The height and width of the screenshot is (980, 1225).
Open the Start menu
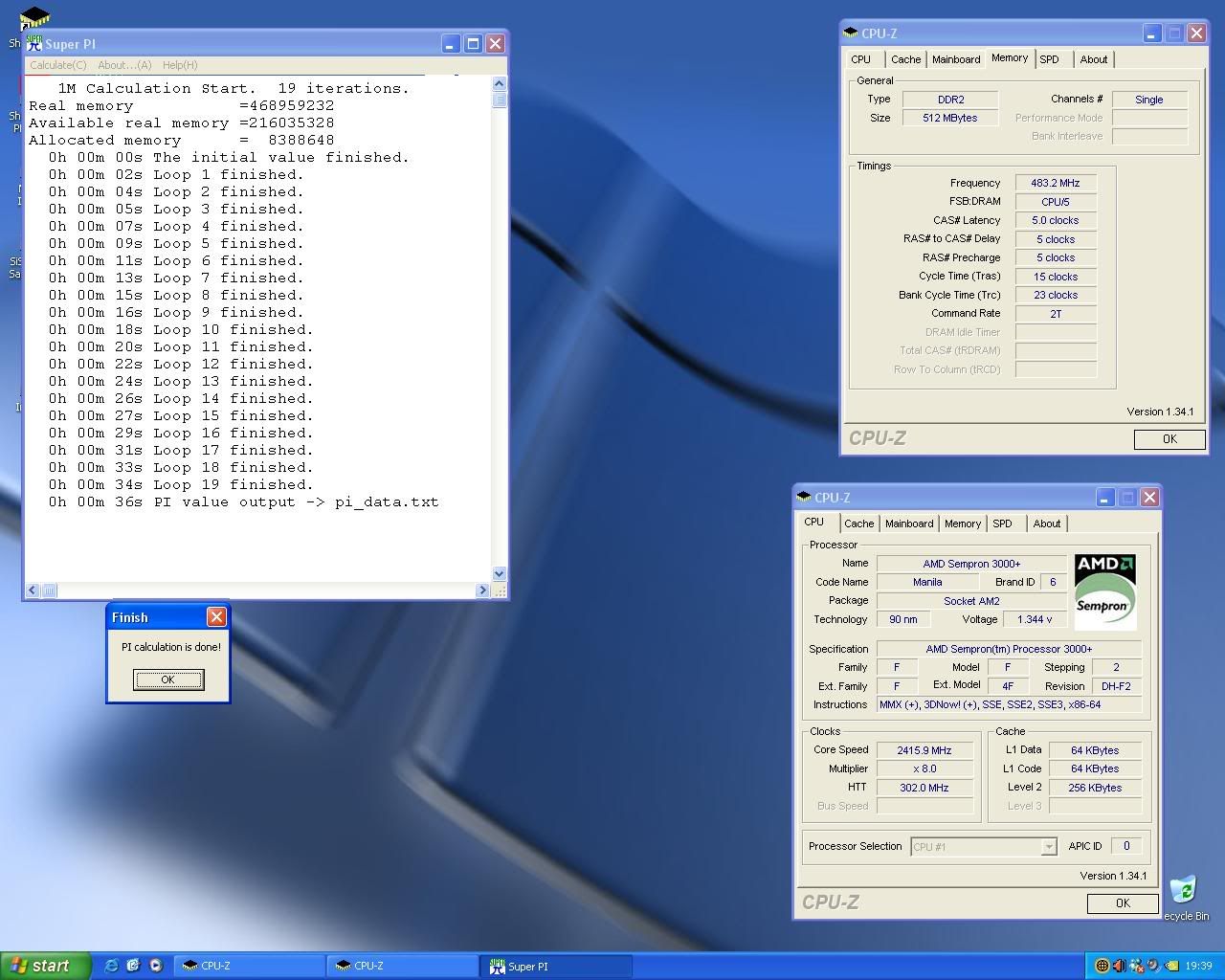(45, 966)
